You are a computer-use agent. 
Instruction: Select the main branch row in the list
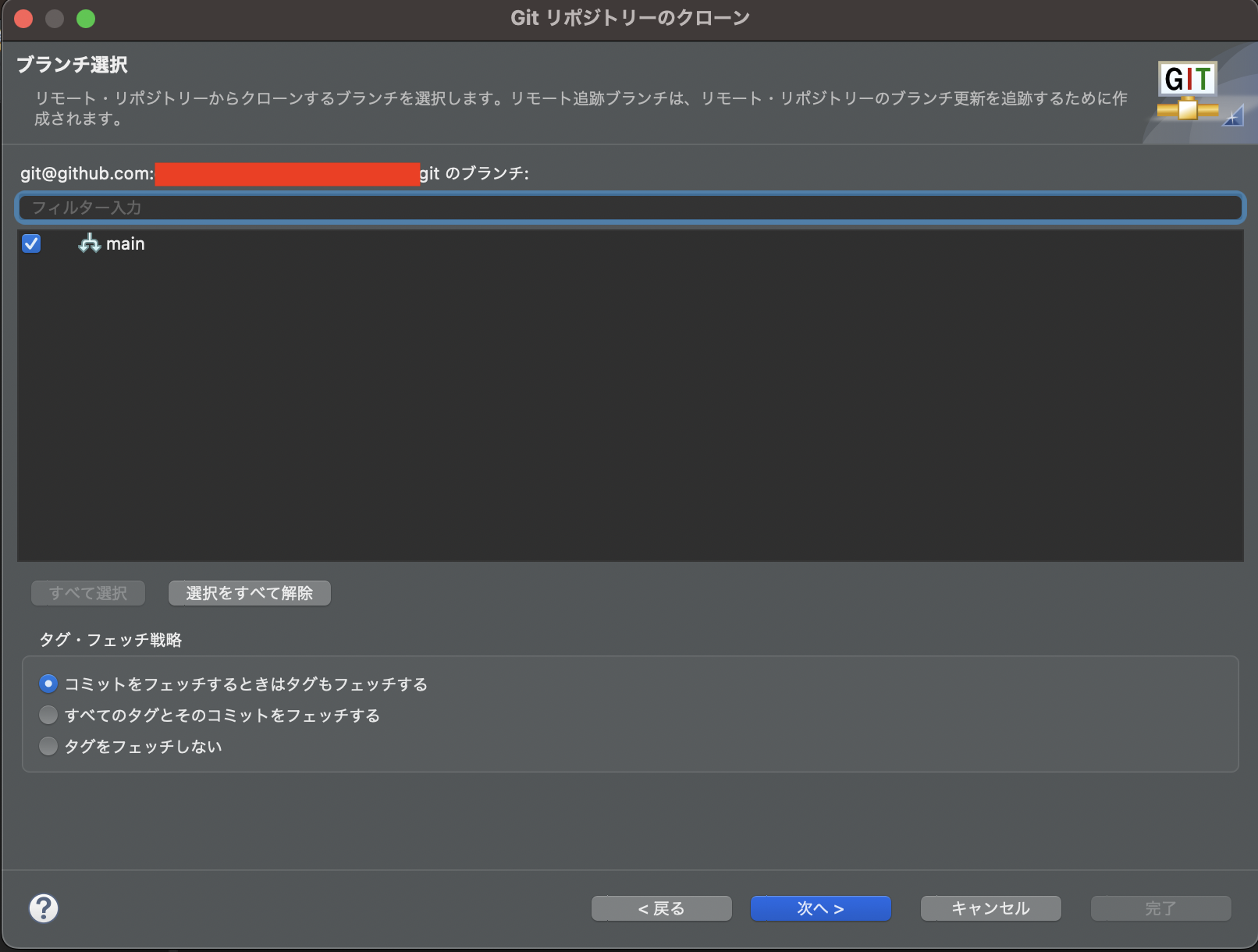[x=125, y=243]
